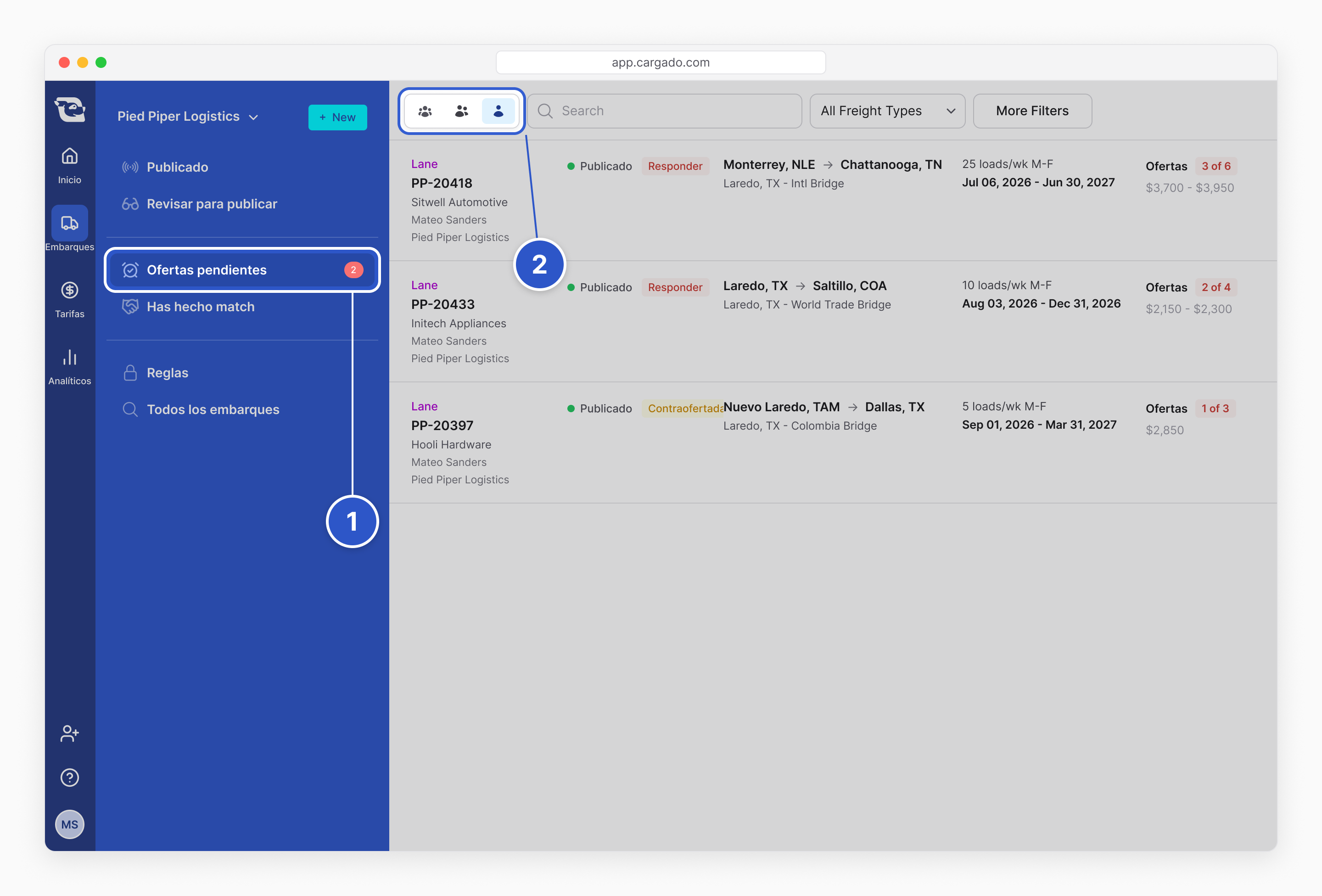Go to Inicio home icon
Image resolution: width=1322 pixels, height=896 pixels.
69,156
